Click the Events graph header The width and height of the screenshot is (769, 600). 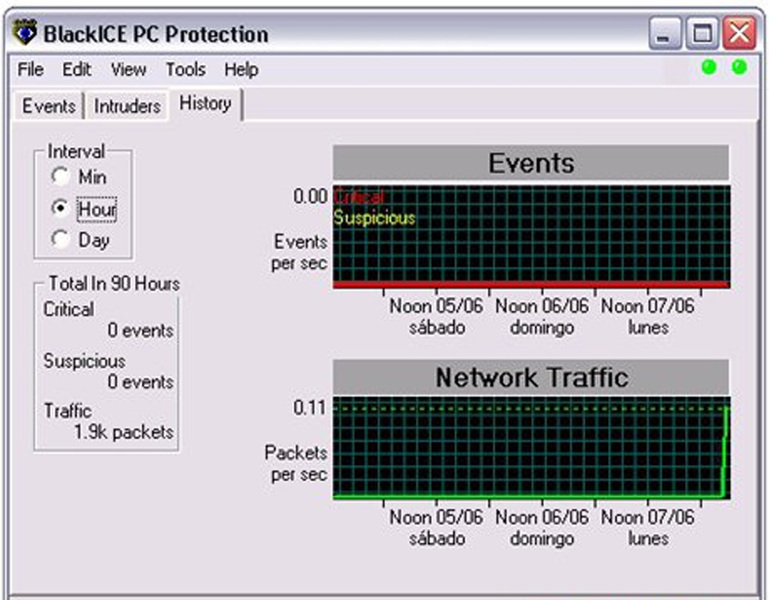point(531,163)
